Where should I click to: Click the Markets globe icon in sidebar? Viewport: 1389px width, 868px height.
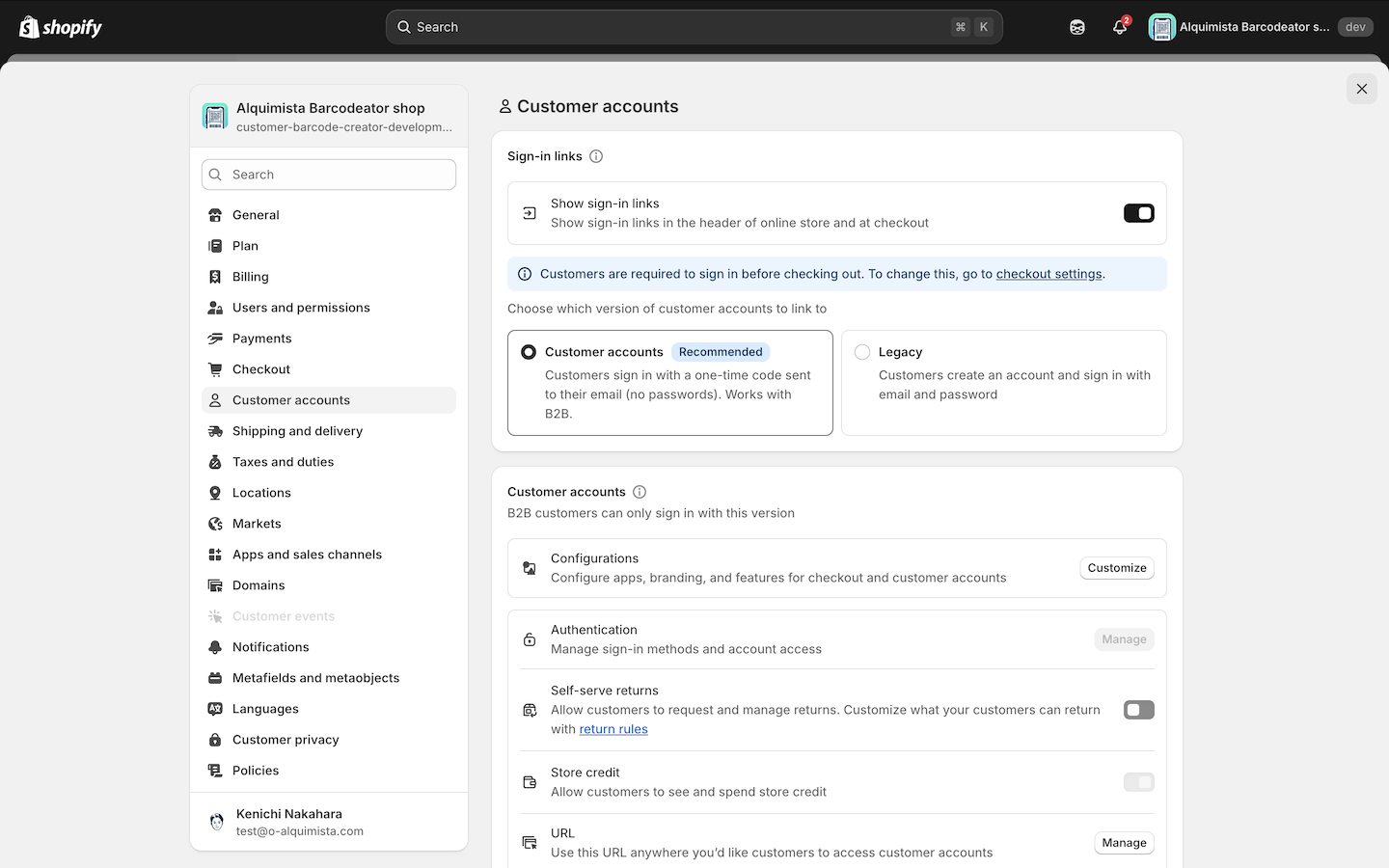(215, 524)
